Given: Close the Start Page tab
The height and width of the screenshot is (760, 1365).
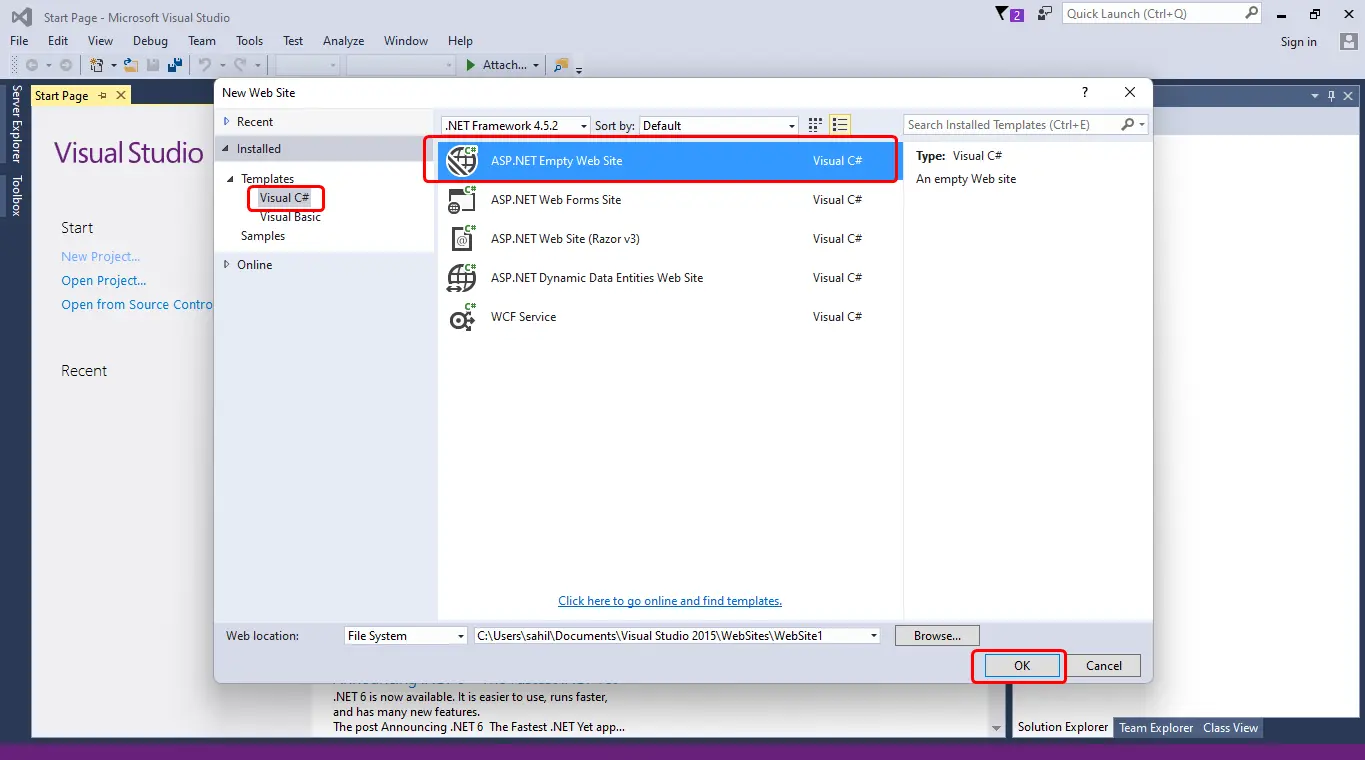Looking at the screenshot, I should (x=121, y=96).
